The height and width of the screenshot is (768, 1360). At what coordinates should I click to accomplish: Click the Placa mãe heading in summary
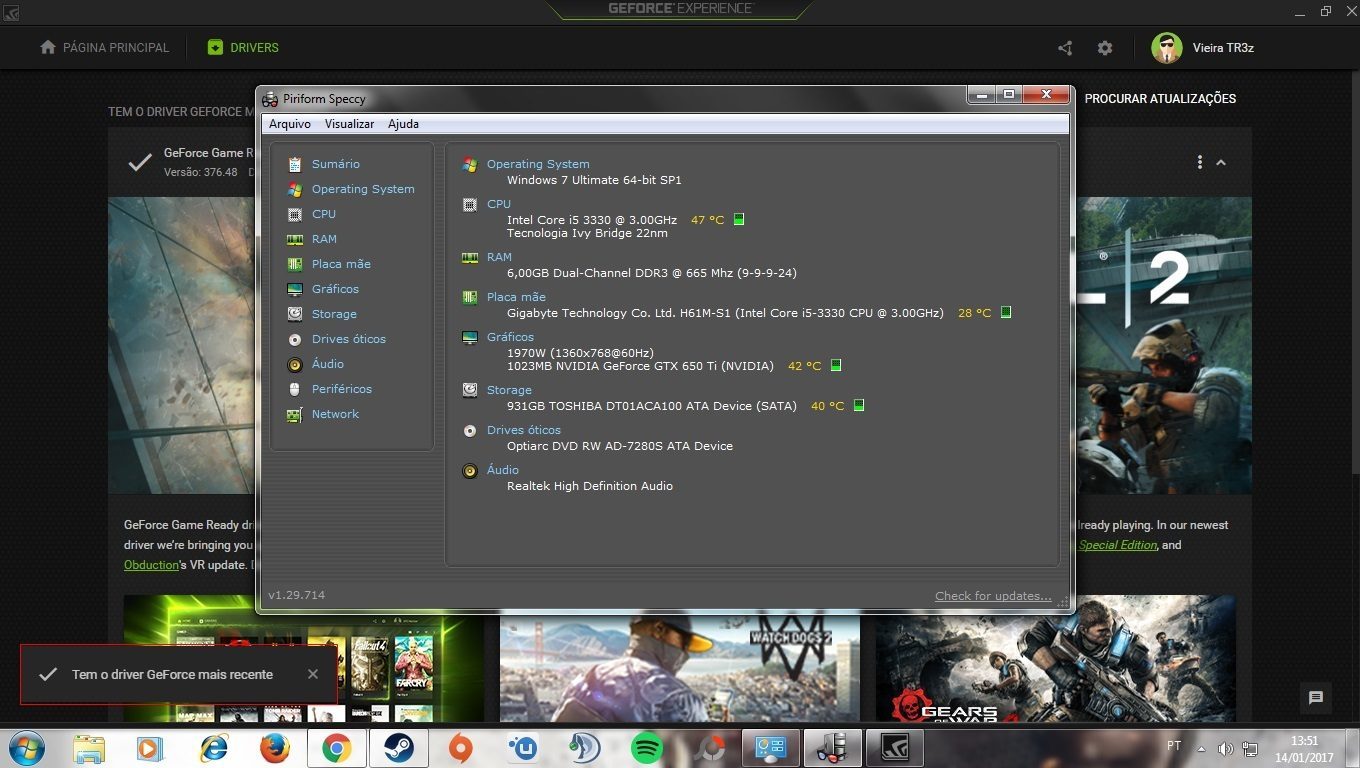(x=516, y=297)
